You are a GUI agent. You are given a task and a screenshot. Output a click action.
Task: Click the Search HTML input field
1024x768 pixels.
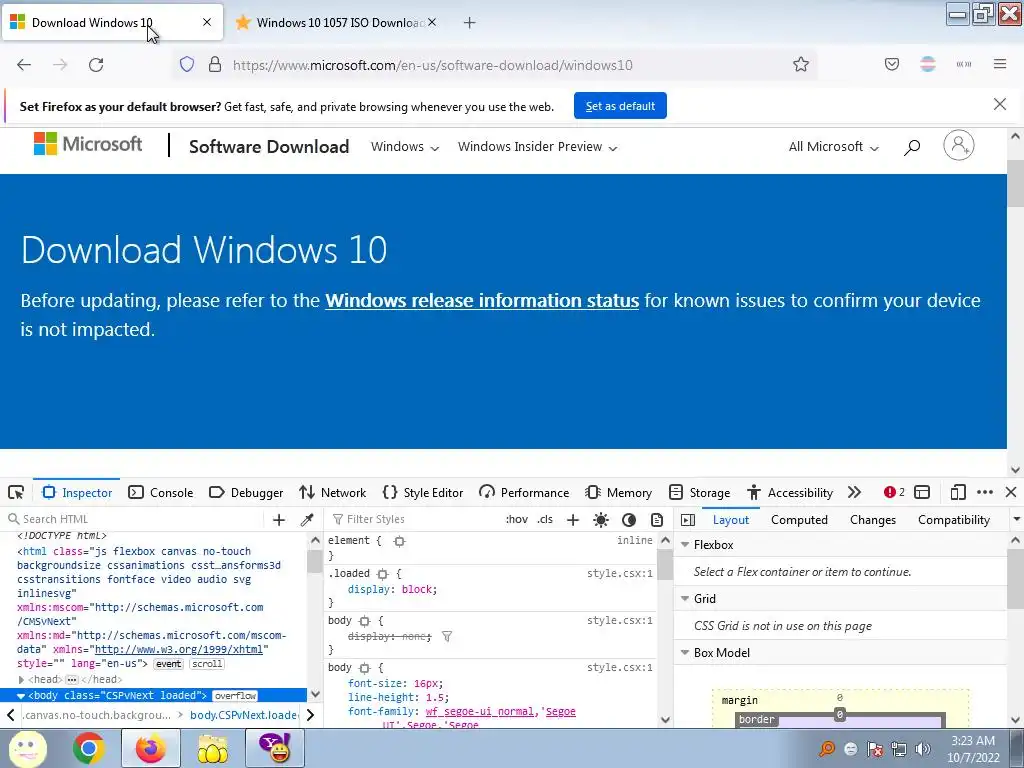point(134,519)
